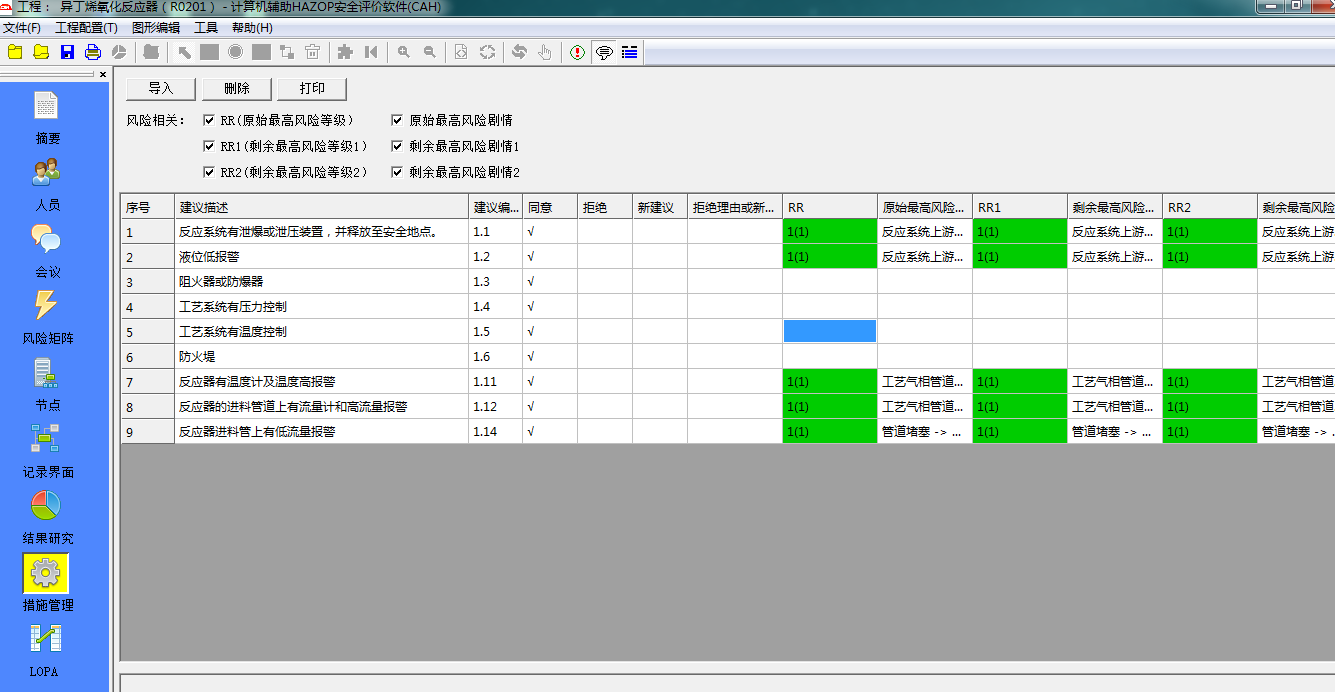This screenshot has height=692, width=1335.
Task: Click the hand pan tool icon
Action: tap(545, 52)
